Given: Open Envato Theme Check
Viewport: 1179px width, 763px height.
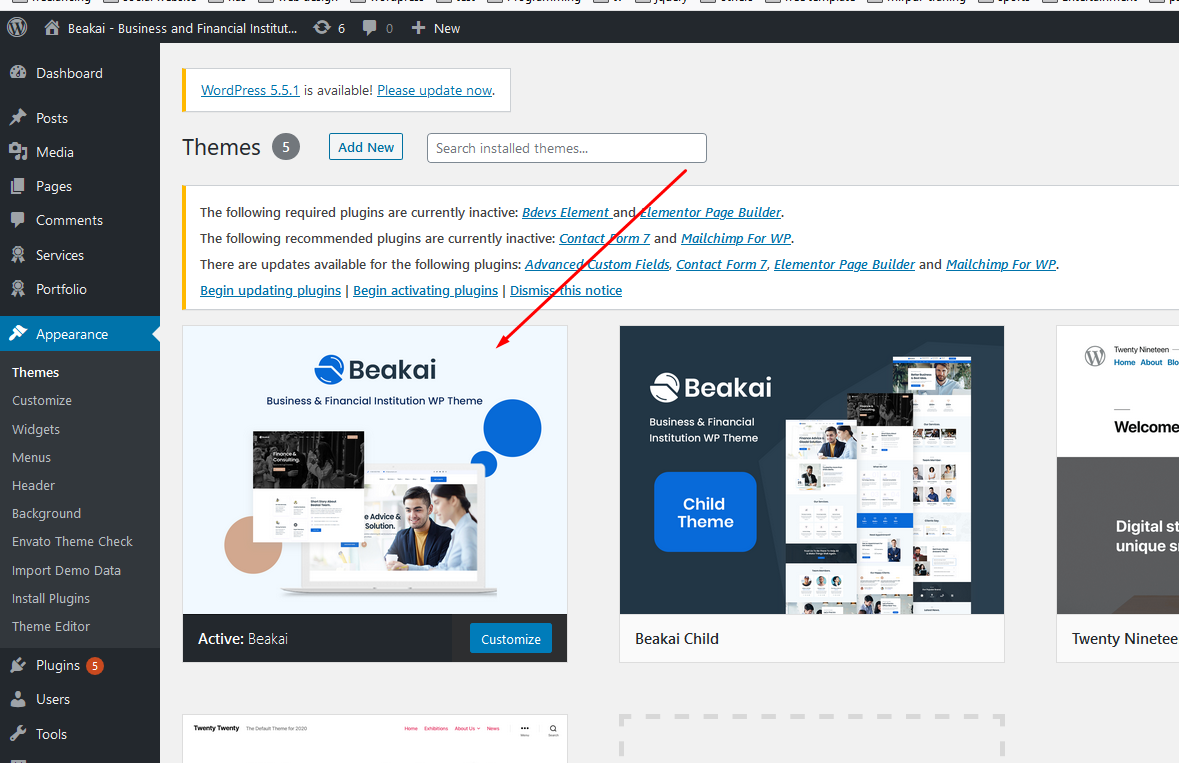Looking at the screenshot, I should 72,541.
